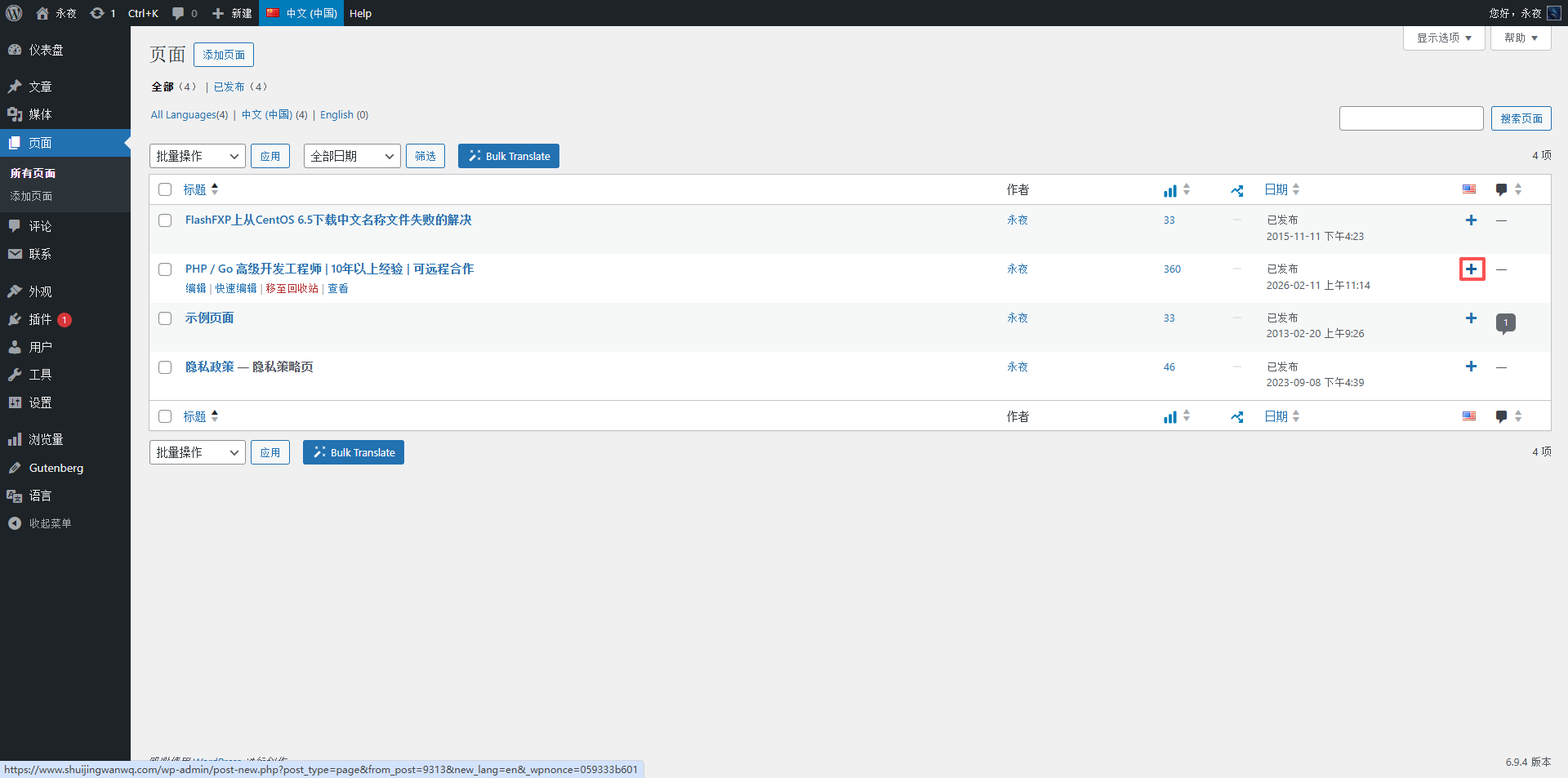1568x778 pixels.
Task: Open the comments bubble icon in admin bar
Action: tap(178, 13)
